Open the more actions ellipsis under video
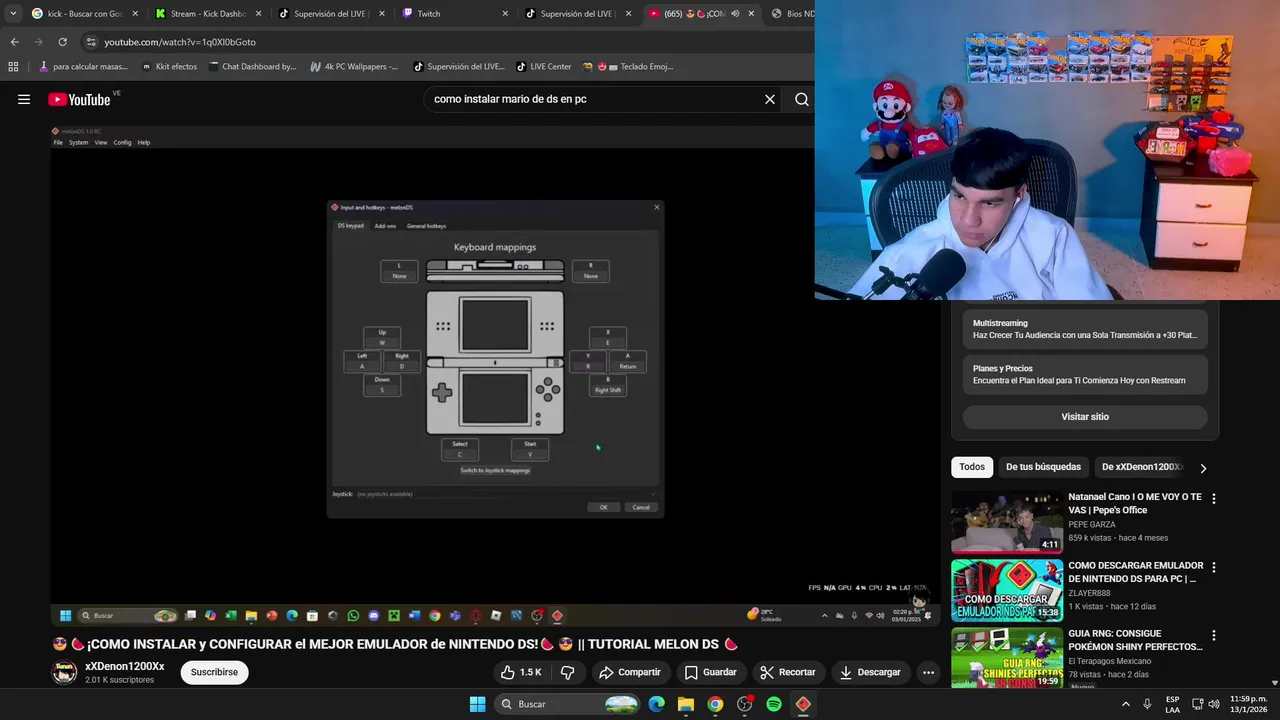The height and width of the screenshot is (720, 1280). point(928,672)
